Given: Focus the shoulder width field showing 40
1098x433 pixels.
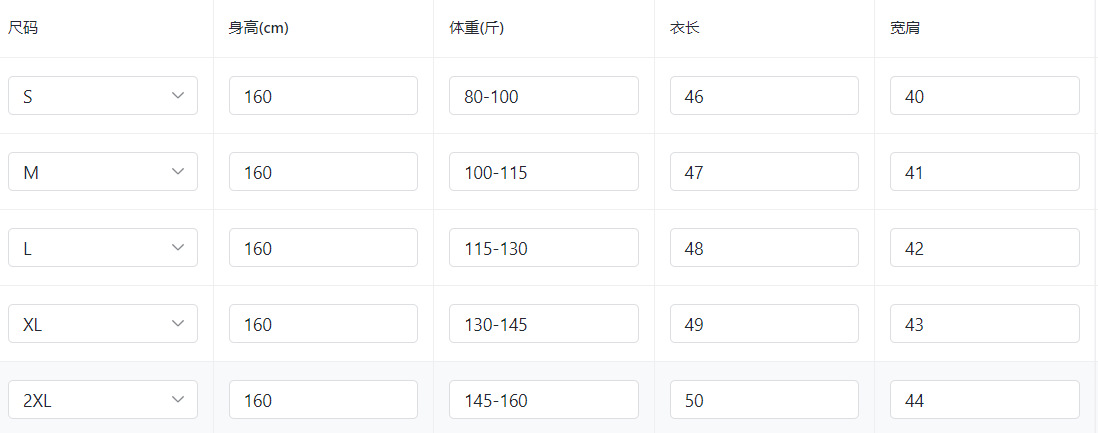Looking at the screenshot, I should [984, 96].
